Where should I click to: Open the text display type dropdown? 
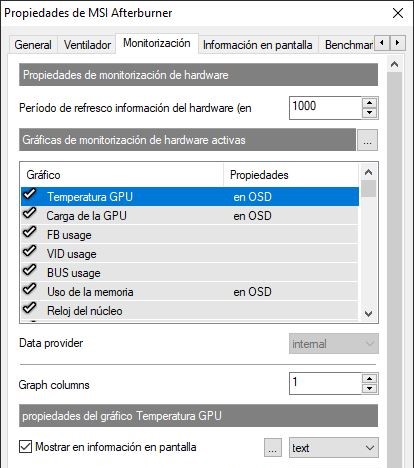[x=334, y=448]
